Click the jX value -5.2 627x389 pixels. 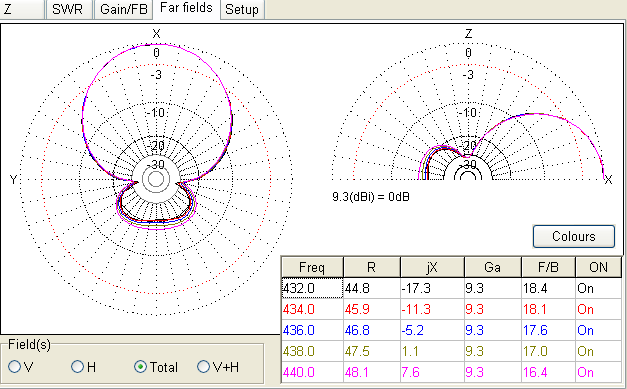(432, 330)
